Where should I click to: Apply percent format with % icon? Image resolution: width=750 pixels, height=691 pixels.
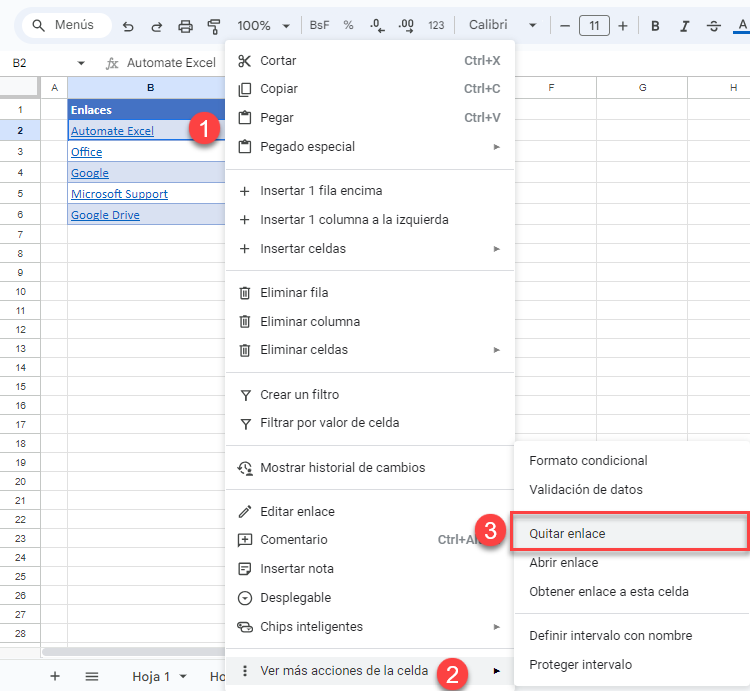tap(348, 25)
